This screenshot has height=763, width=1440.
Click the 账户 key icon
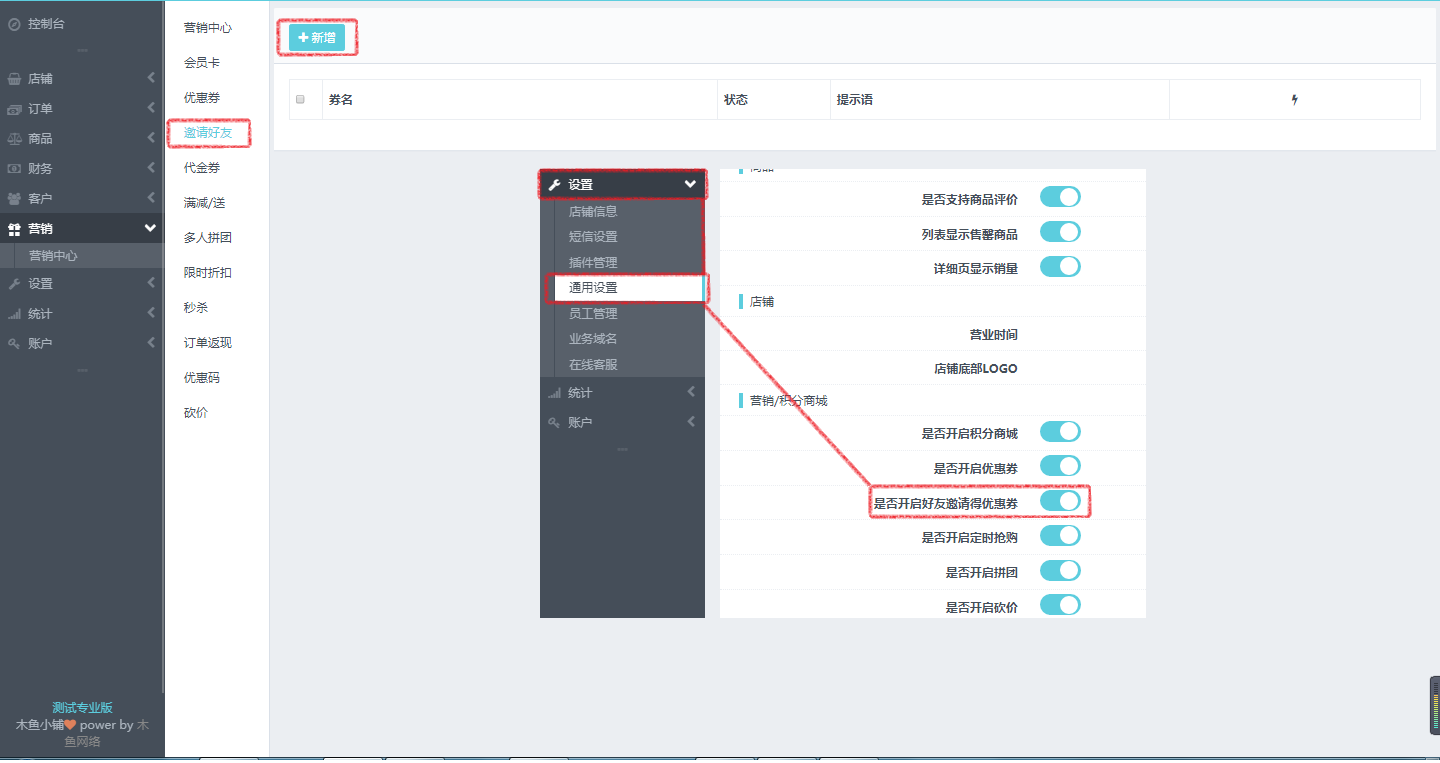[x=14, y=344]
